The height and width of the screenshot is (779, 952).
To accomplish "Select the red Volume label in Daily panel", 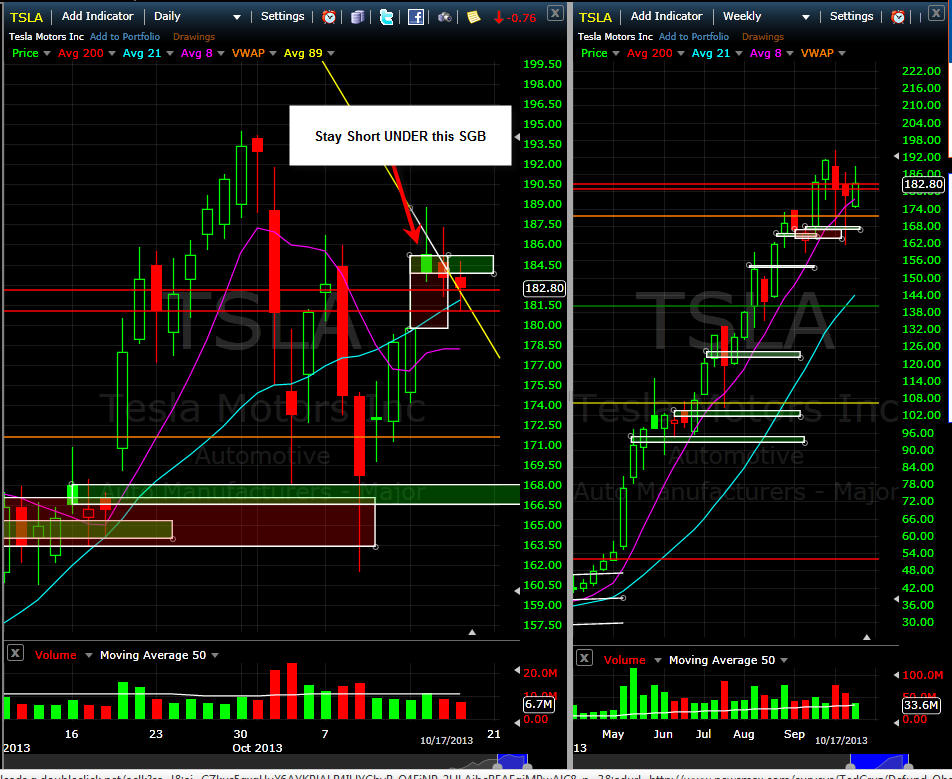I will [x=56, y=655].
